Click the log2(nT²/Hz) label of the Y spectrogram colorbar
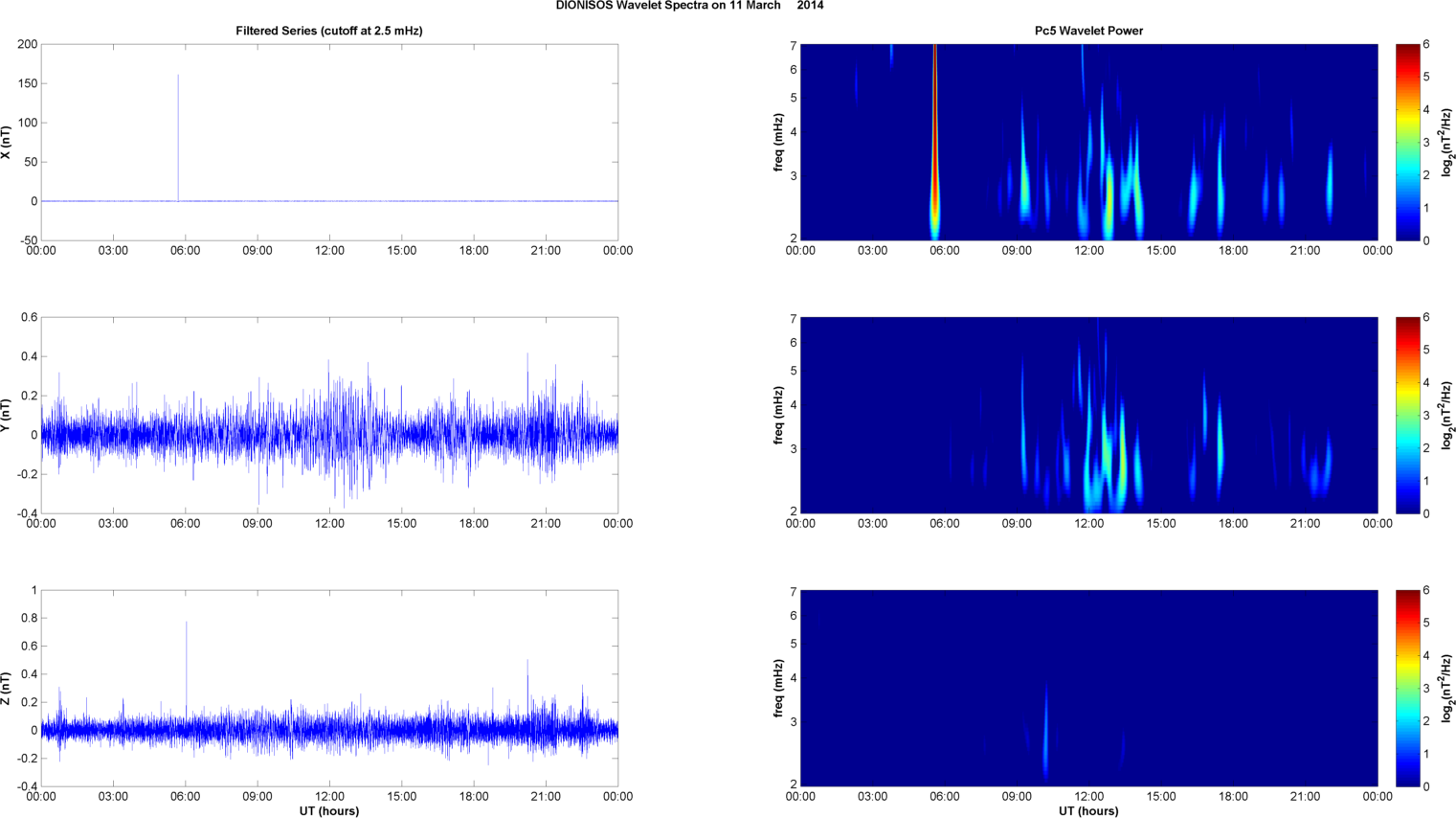Viewport: 1456px width, 818px height. tap(1447, 416)
